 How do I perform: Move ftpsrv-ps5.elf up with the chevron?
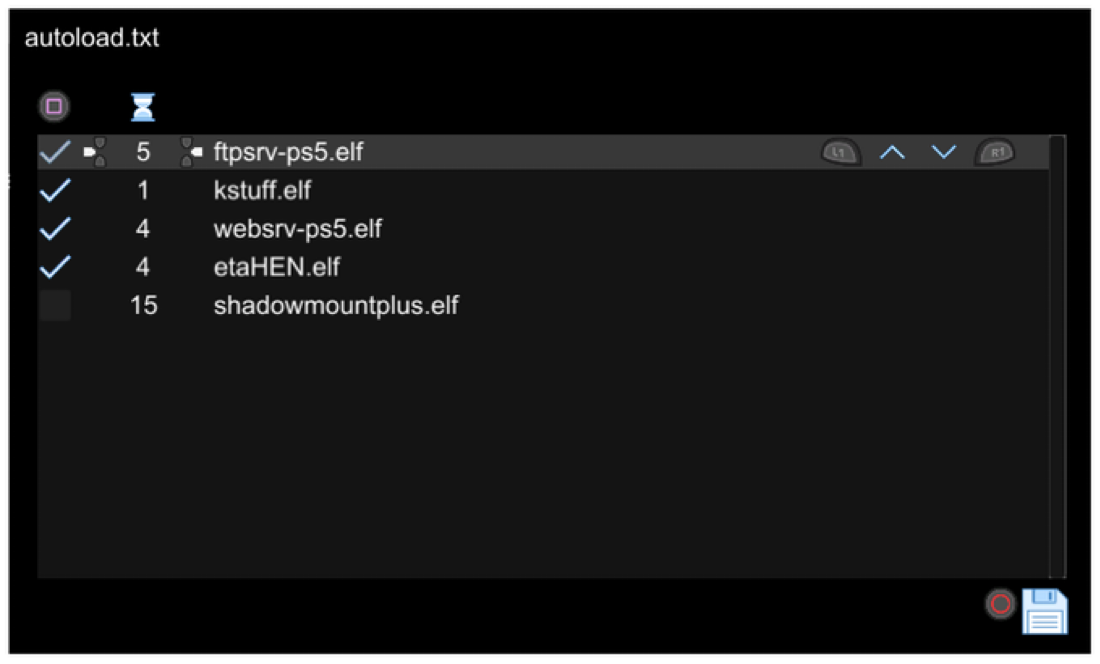click(892, 152)
